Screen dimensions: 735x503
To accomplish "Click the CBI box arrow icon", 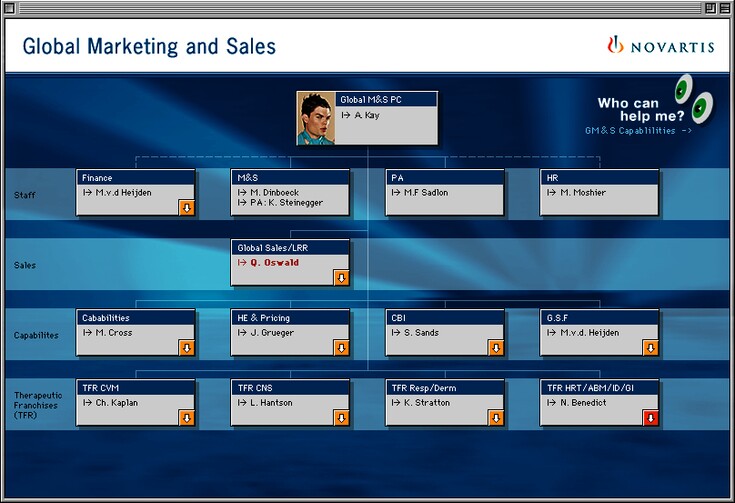I will tap(496, 347).
